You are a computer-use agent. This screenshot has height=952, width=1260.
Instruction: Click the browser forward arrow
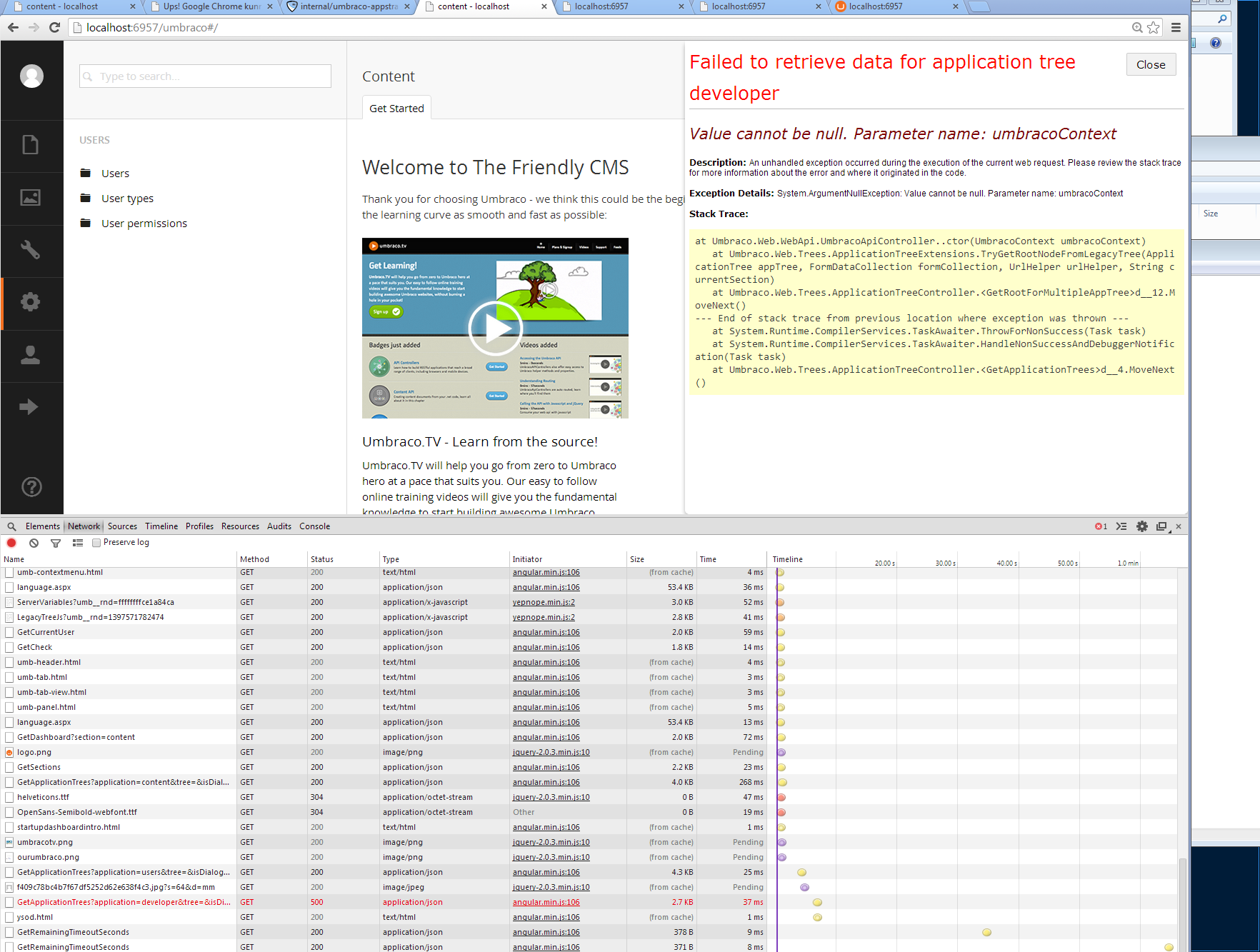coord(34,27)
